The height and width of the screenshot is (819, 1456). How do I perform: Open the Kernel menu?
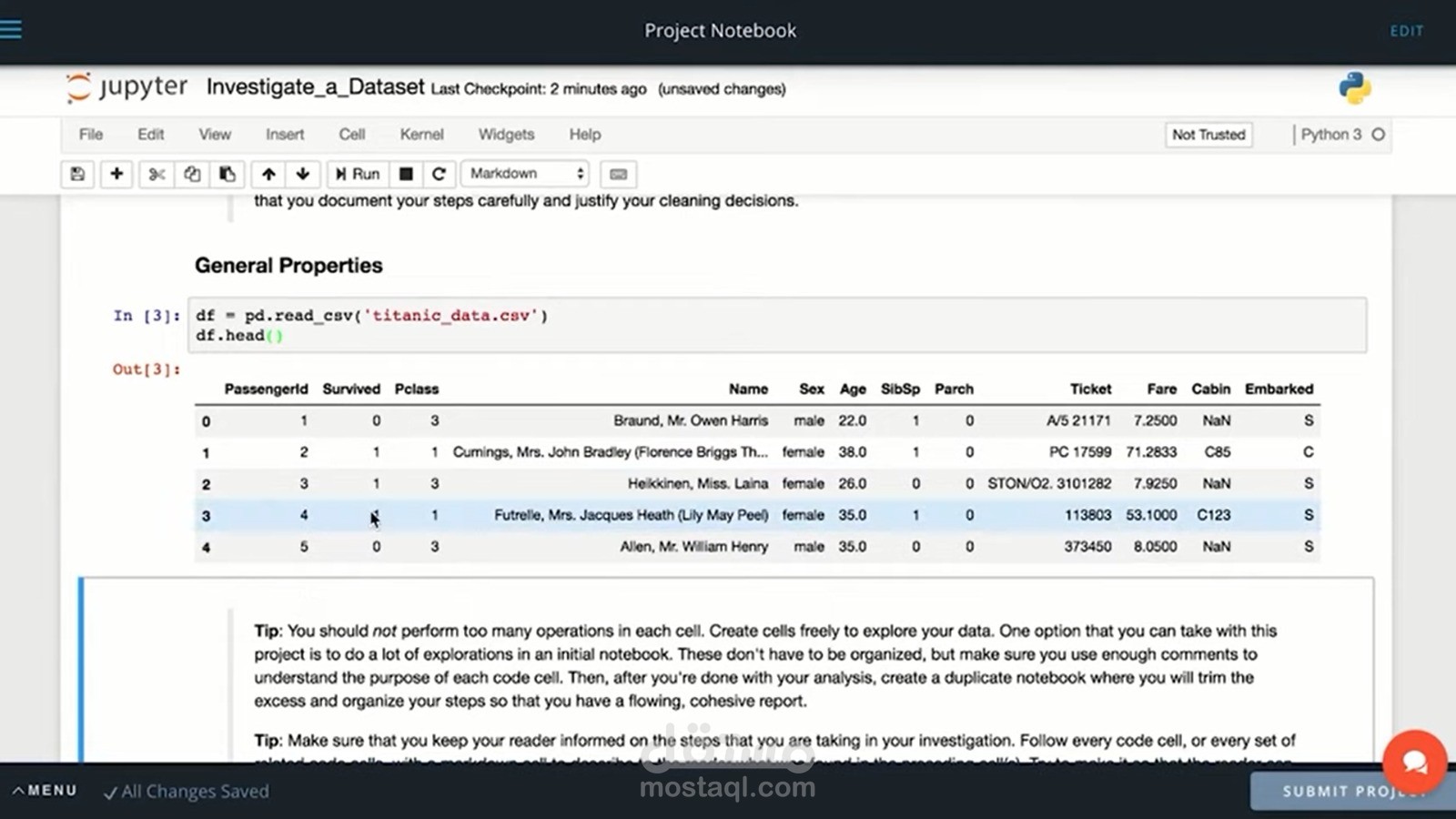(x=421, y=134)
